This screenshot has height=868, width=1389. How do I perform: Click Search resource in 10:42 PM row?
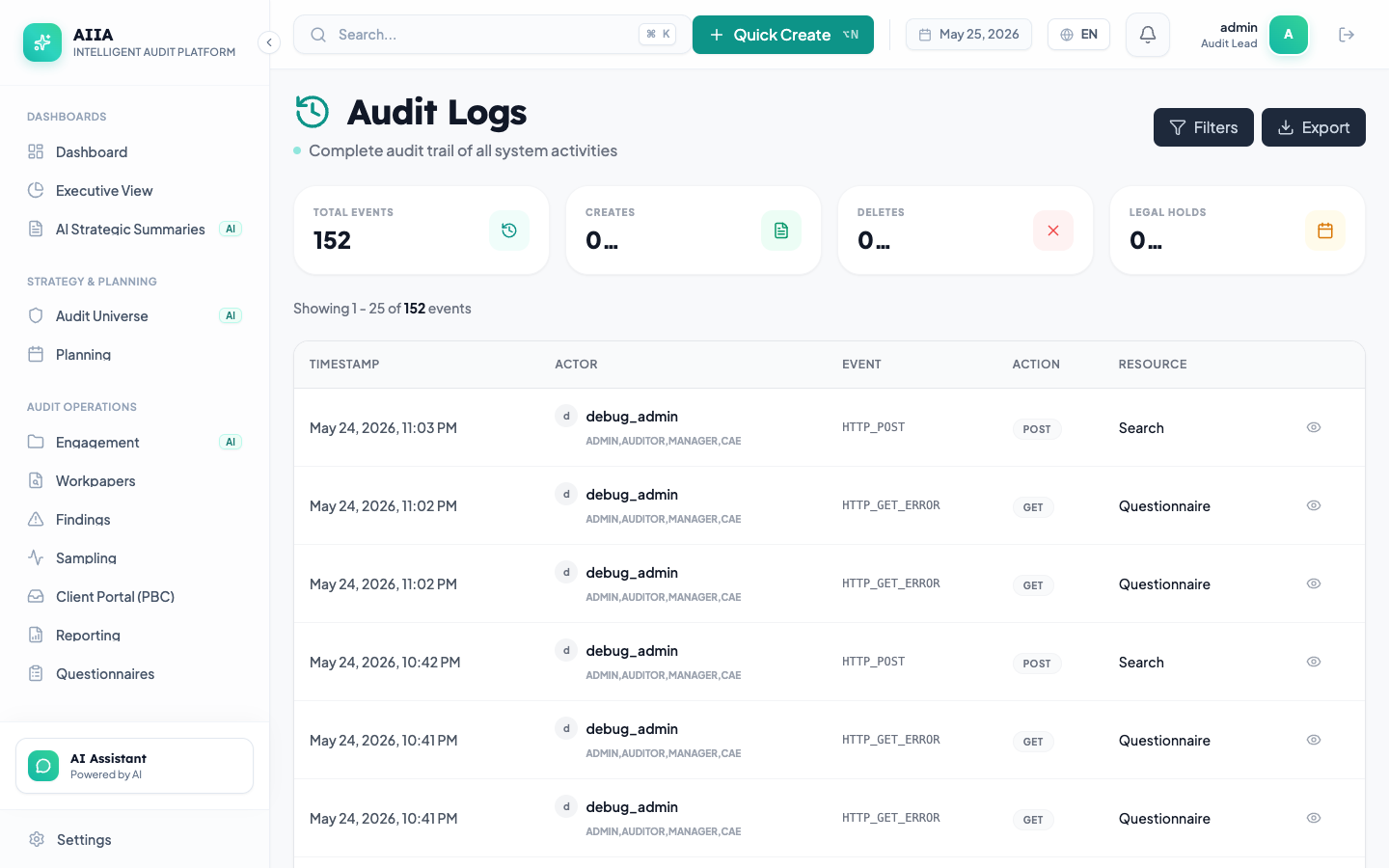pos(1141,663)
